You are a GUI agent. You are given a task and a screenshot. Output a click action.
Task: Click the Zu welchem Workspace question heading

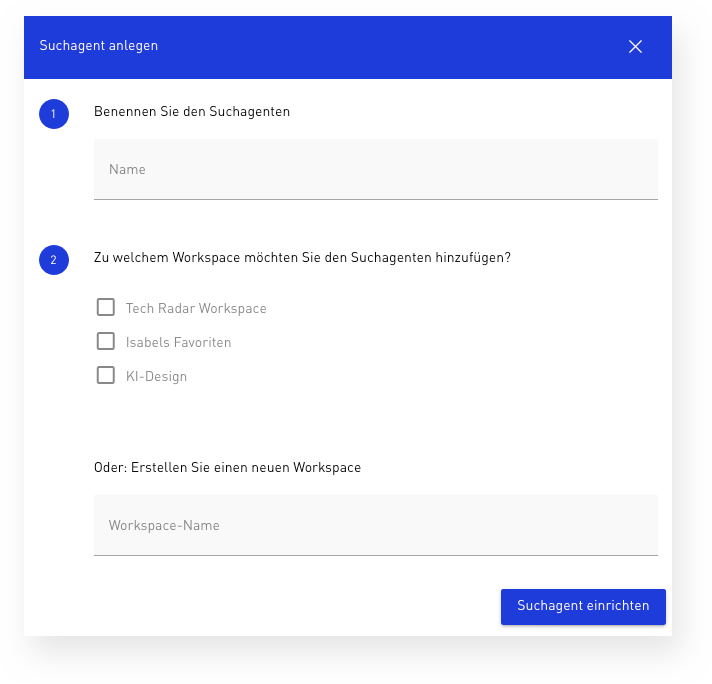pyautogui.click(x=302, y=258)
